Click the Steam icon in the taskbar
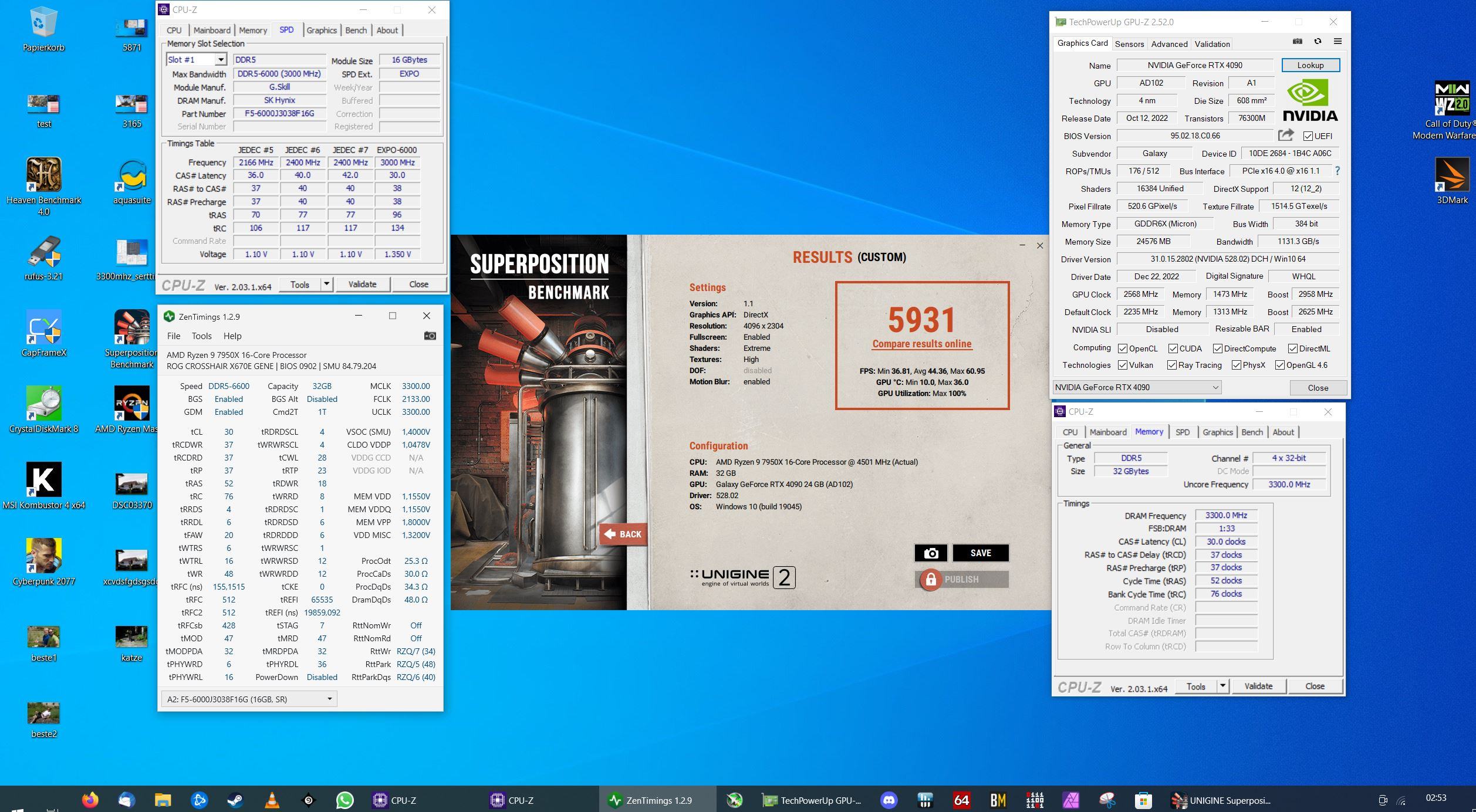 235,800
